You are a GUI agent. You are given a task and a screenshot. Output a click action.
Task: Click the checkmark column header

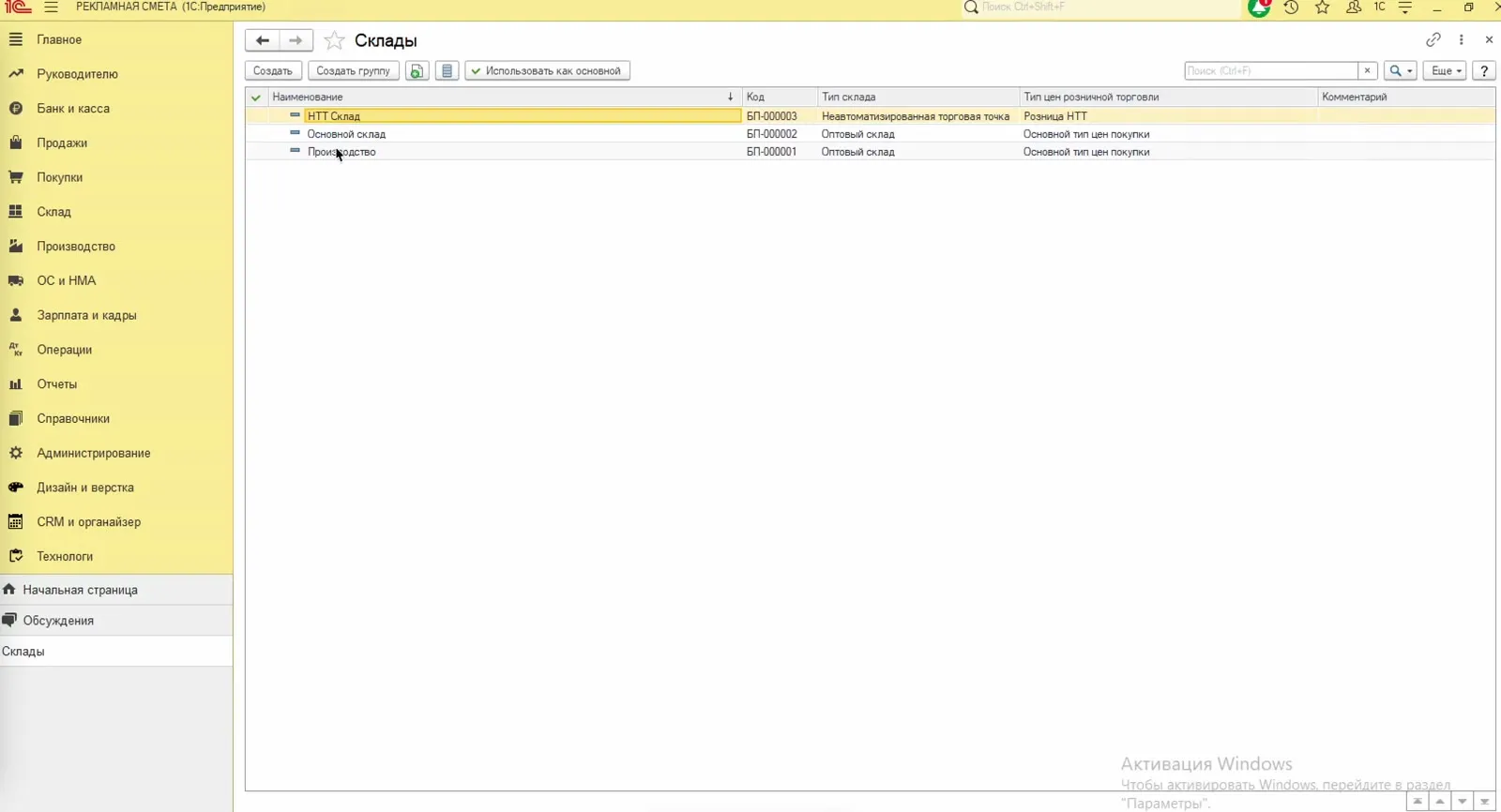pyautogui.click(x=256, y=97)
